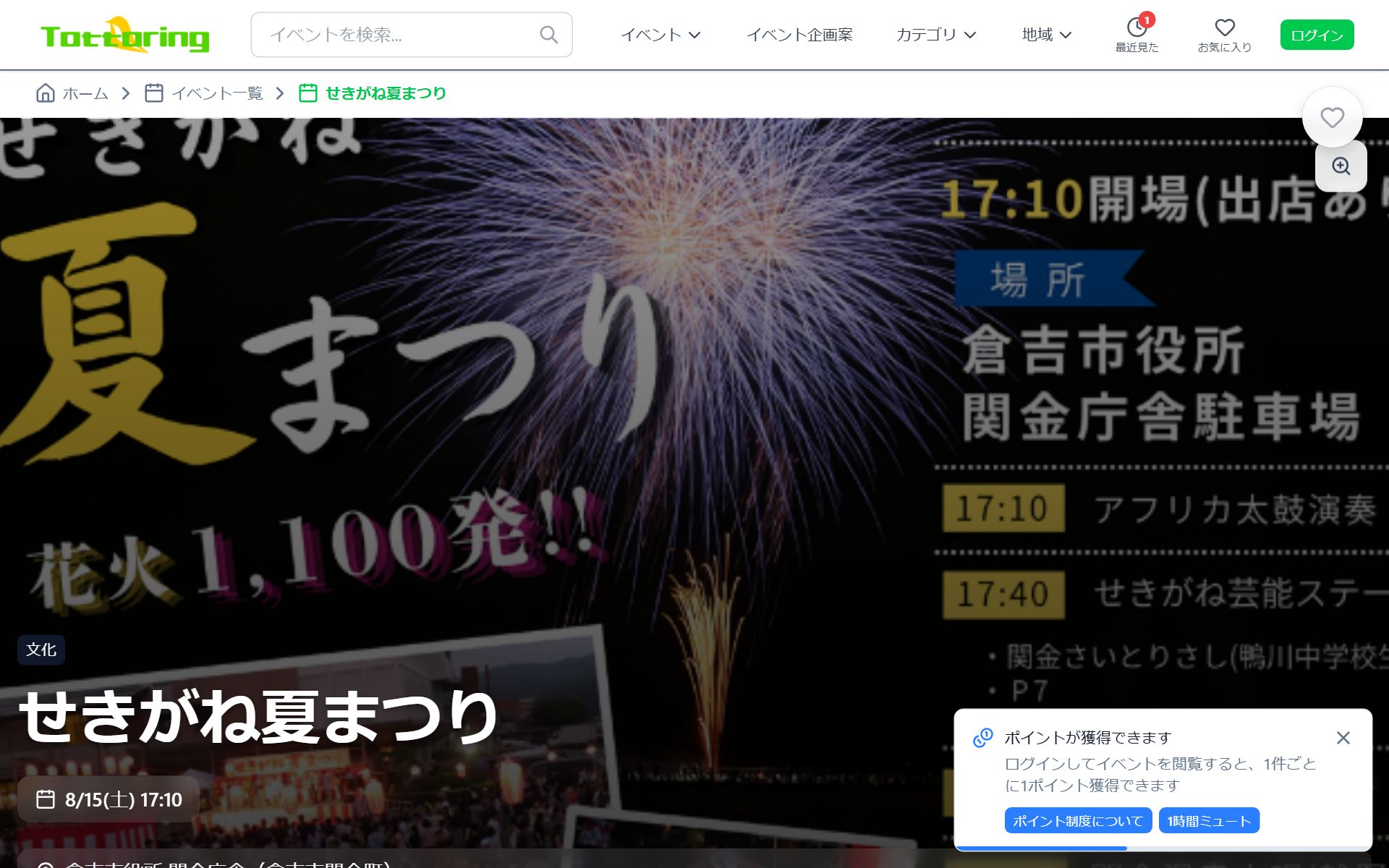Click the green calendar icon in breadcrumb
Screen dimensions: 1389x868
(x=308, y=93)
